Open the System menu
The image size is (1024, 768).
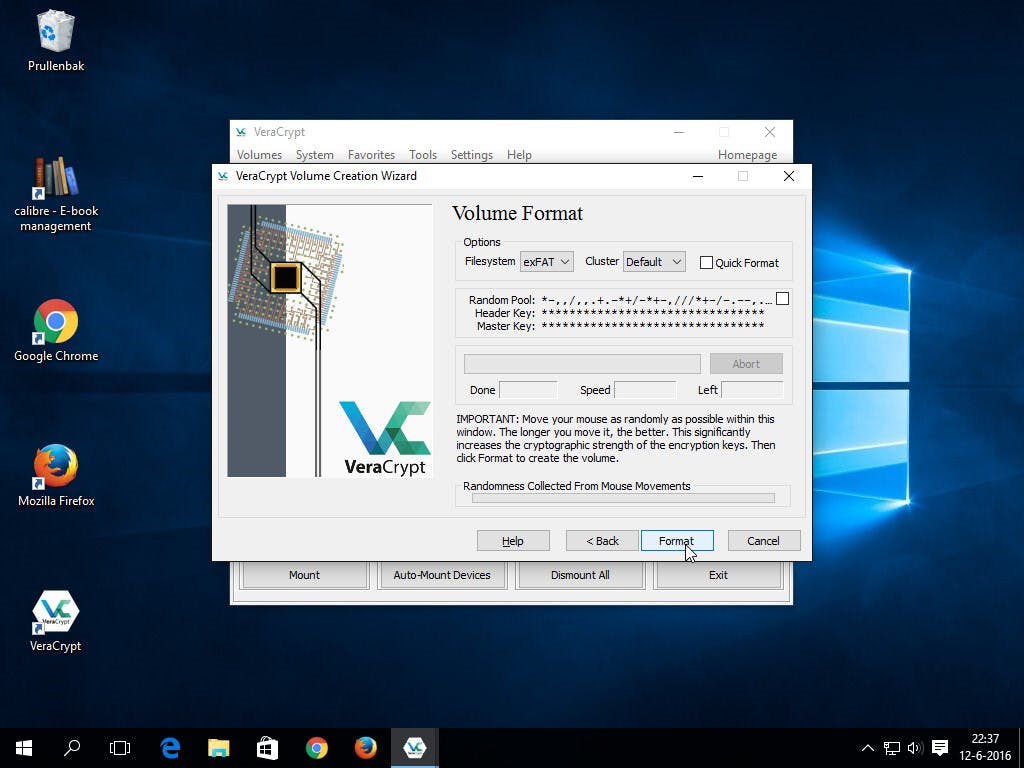point(315,155)
